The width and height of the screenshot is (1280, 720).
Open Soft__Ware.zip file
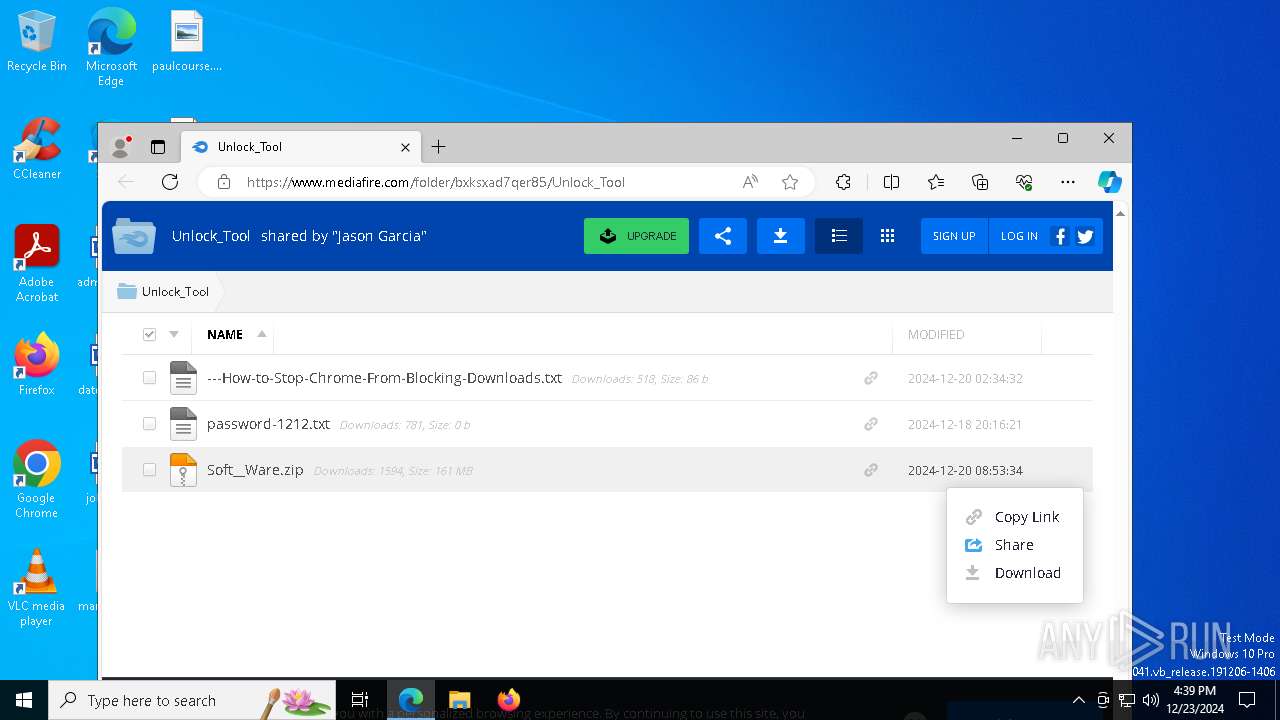click(255, 470)
